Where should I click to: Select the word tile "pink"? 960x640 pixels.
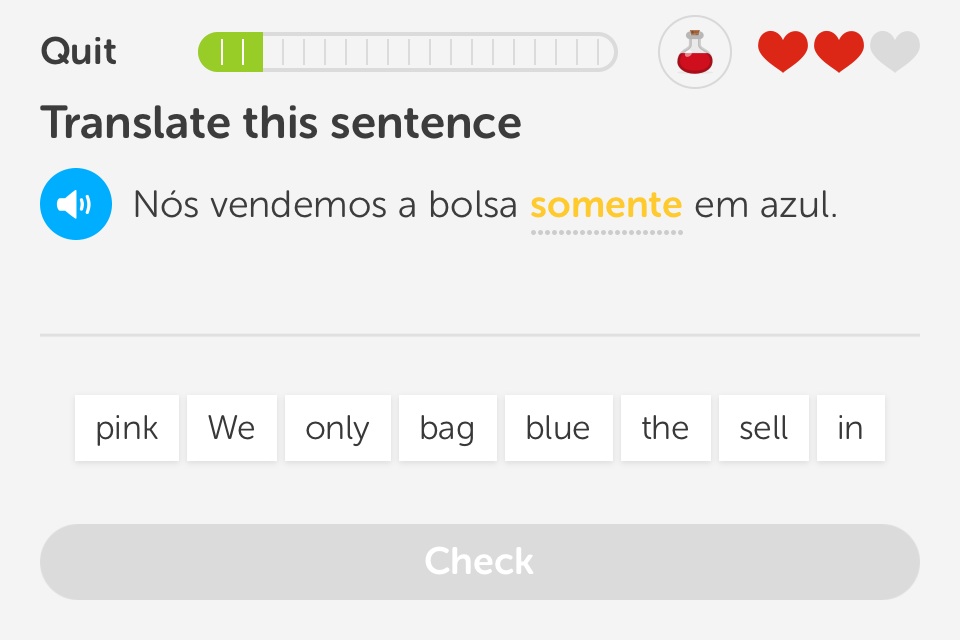coord(127,428)
